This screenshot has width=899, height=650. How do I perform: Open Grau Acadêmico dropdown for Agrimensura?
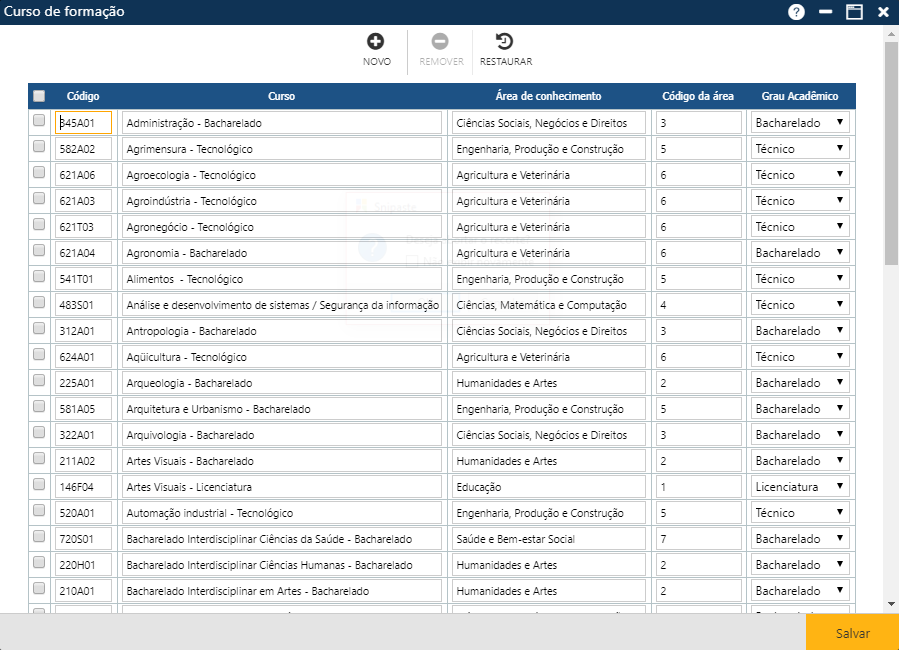point(800,149)
